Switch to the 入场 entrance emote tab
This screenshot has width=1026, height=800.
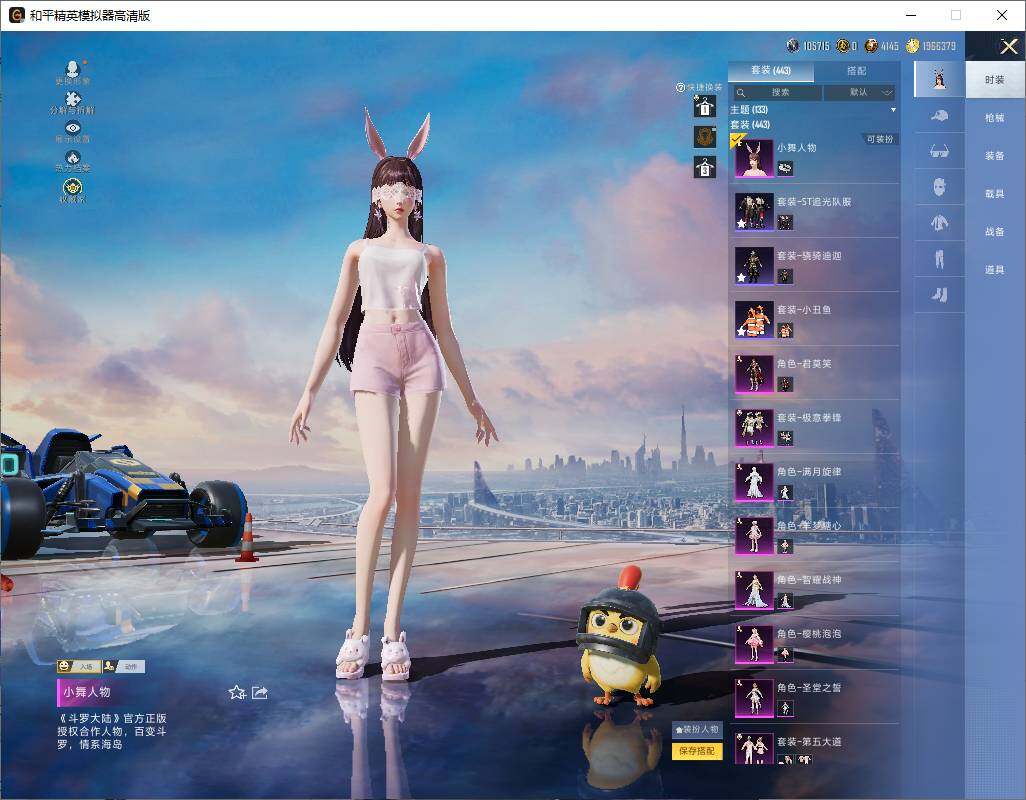[79, 667]
